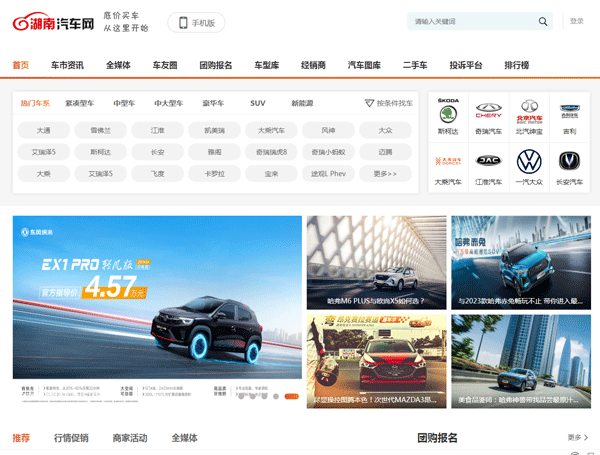
Task: Go to the 首页 nav item
Action: click(21, 65)
